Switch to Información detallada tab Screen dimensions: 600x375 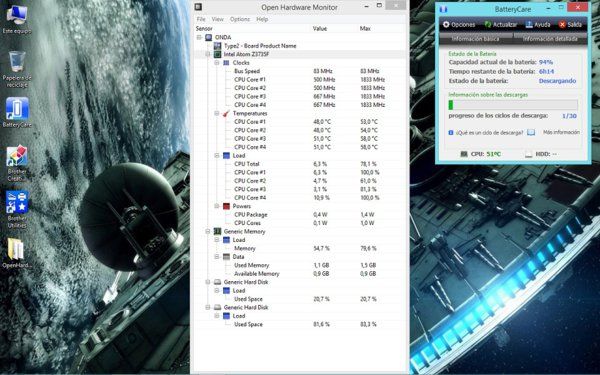(x=550, y=39)
